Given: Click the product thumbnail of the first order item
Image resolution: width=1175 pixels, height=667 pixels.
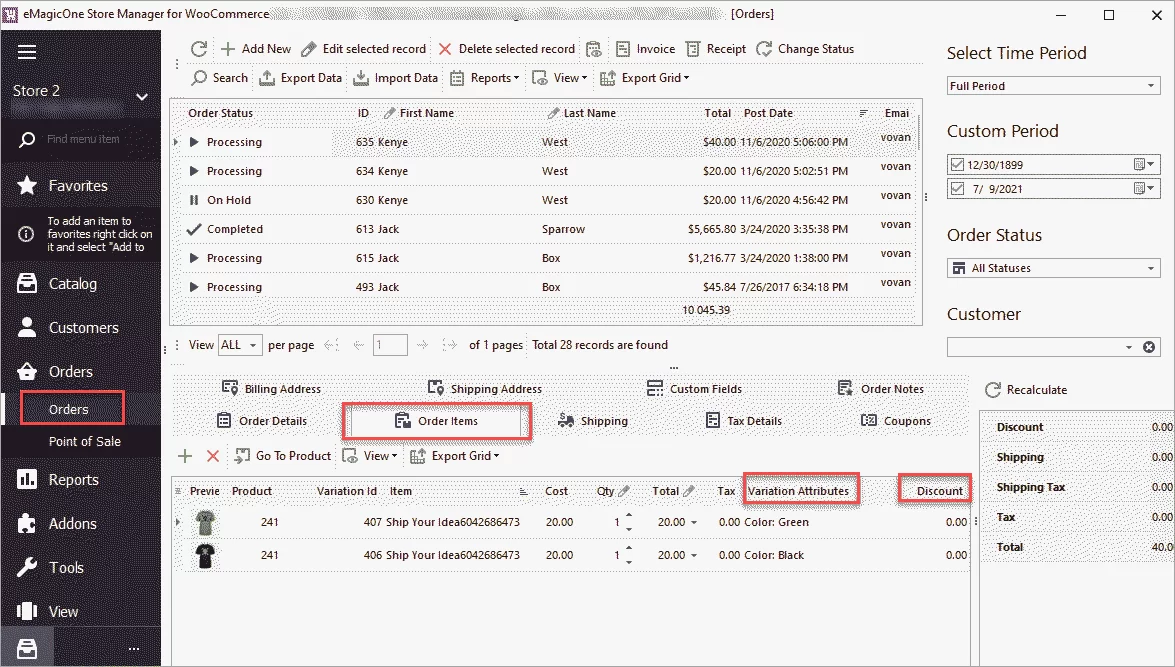Looking at the screenshot, I should [204, 521].
